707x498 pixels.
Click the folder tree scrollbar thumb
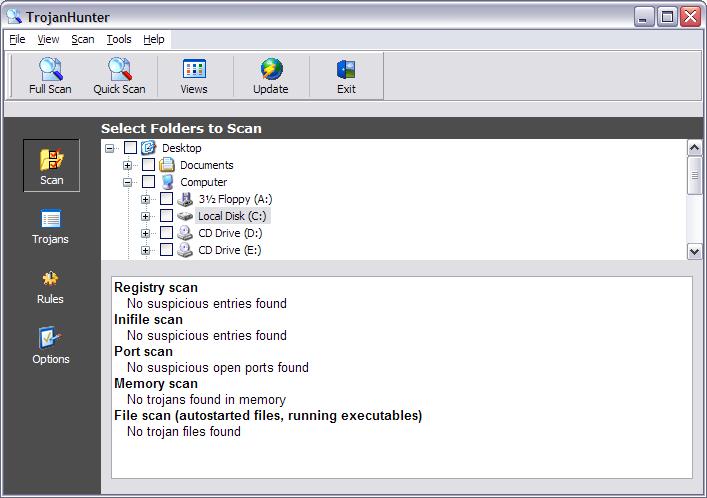point(694,175)
